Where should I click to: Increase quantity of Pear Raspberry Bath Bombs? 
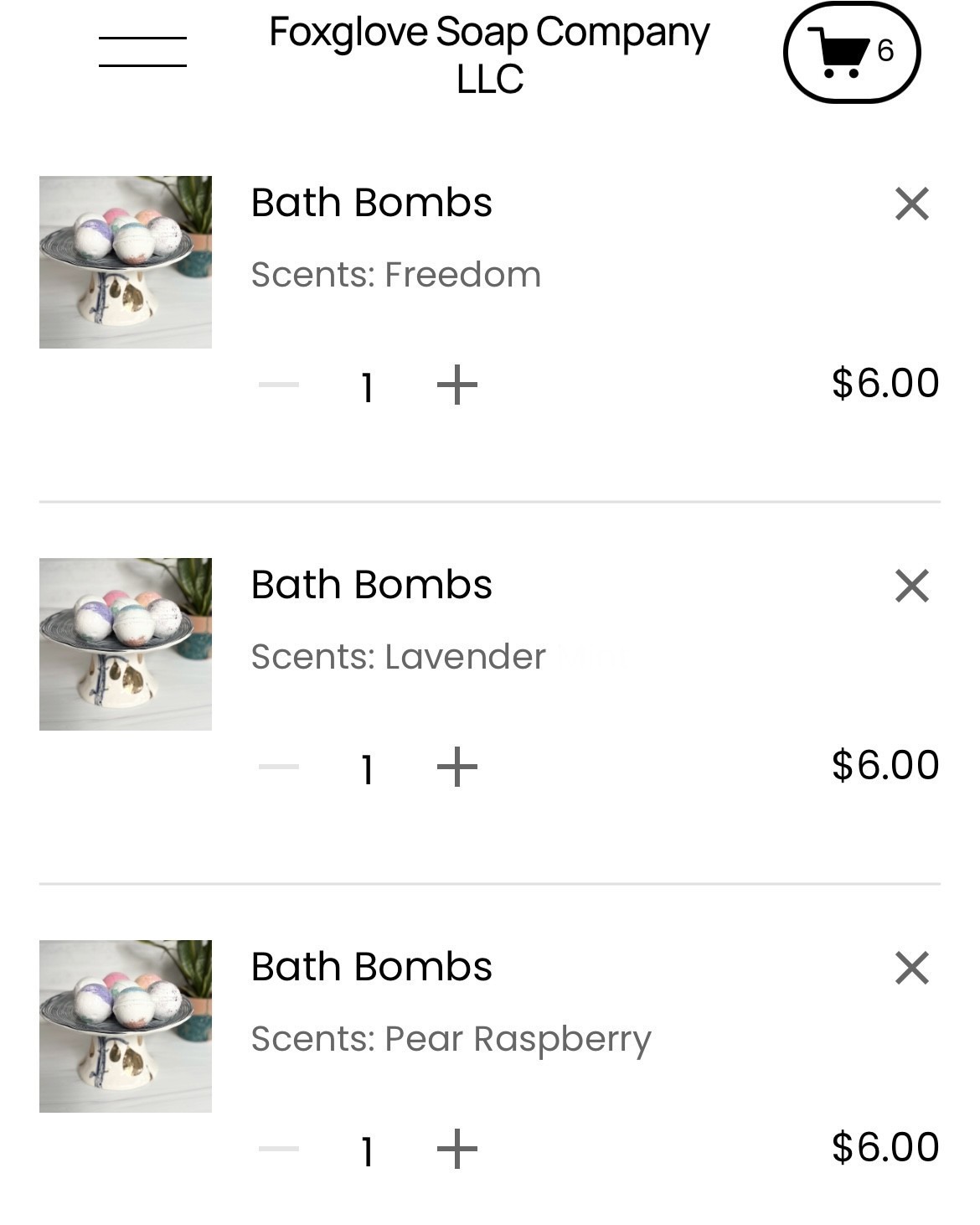[456, 1149]
